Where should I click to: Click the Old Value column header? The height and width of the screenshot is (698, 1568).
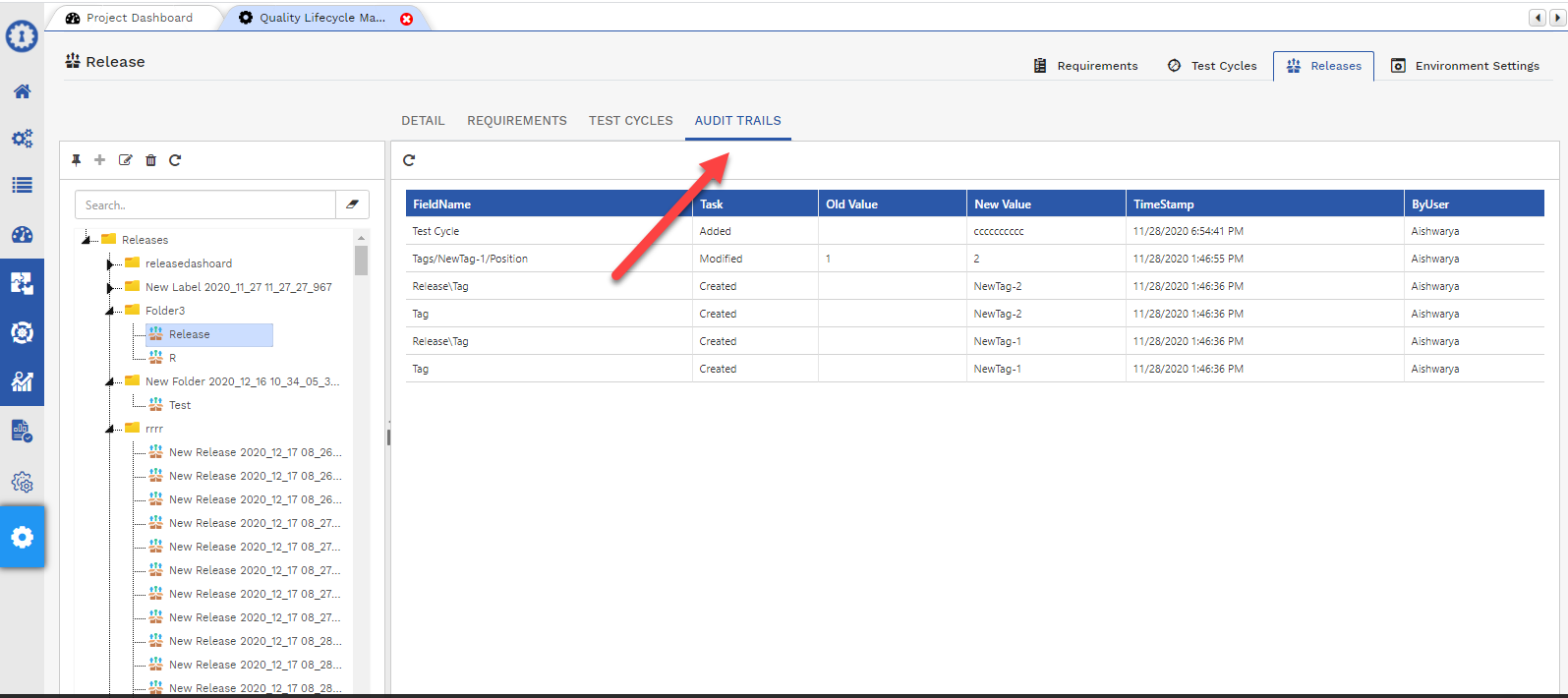pyautogui.click(x=893, y=204)
